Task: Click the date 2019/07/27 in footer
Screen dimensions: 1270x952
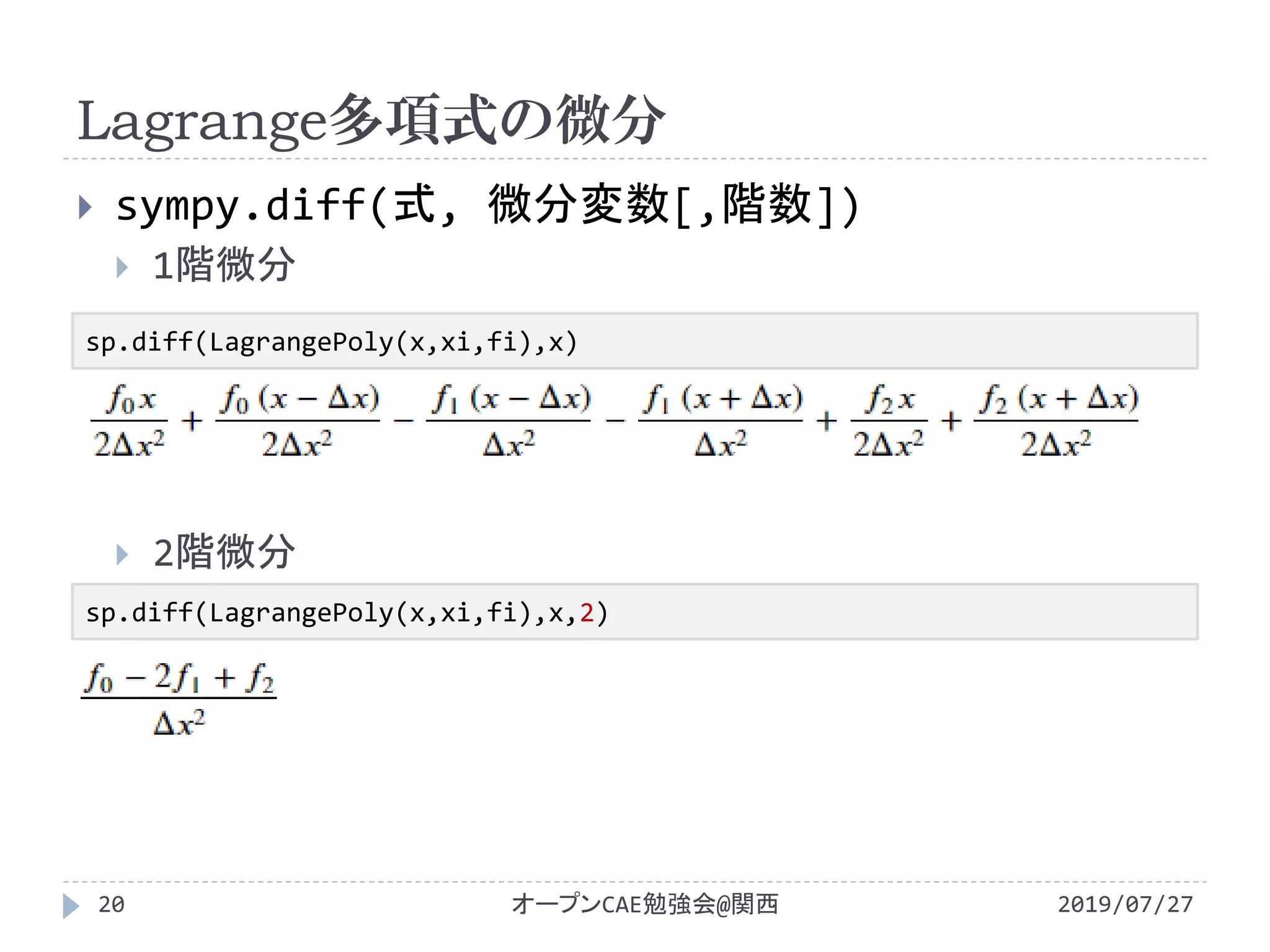Action: (x=1125, y=904)
